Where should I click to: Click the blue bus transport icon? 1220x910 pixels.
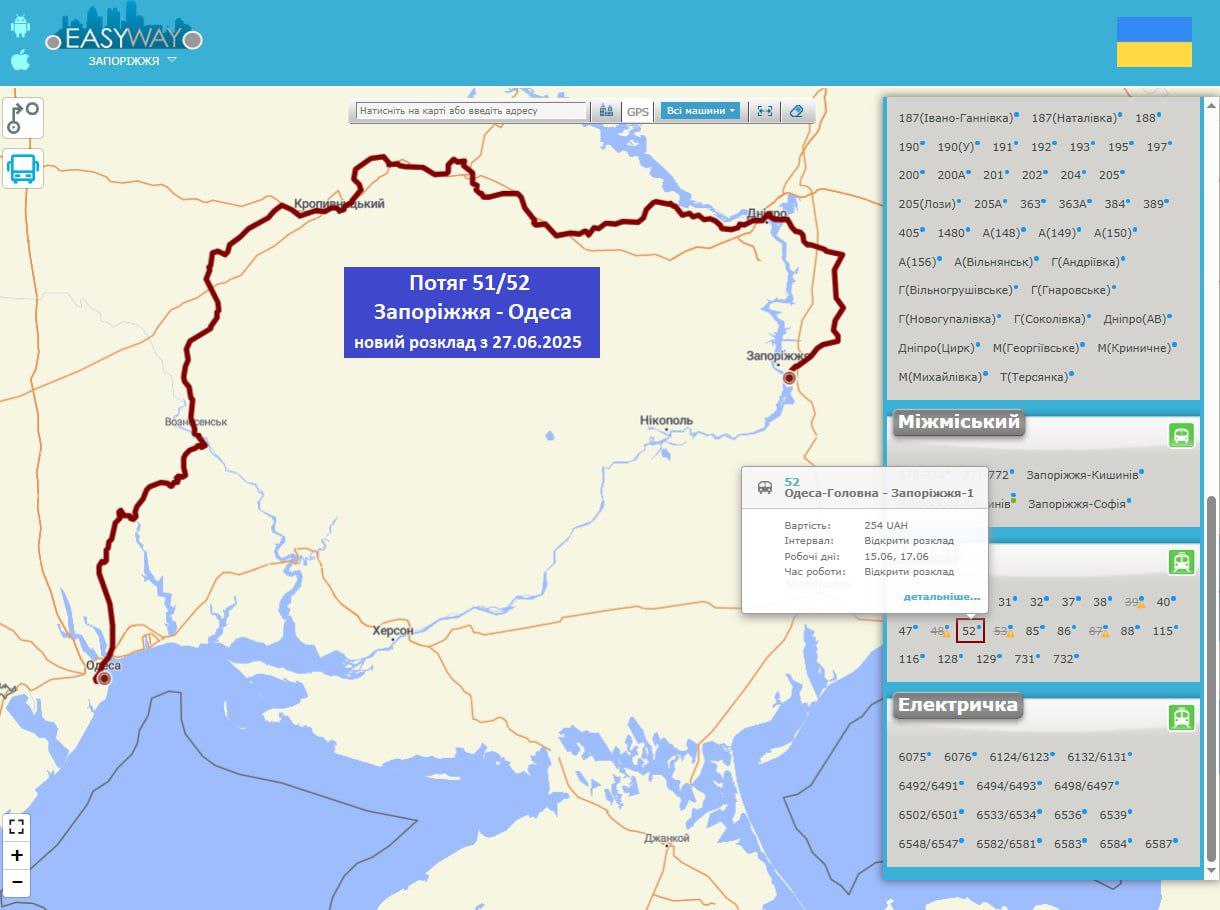22,168
